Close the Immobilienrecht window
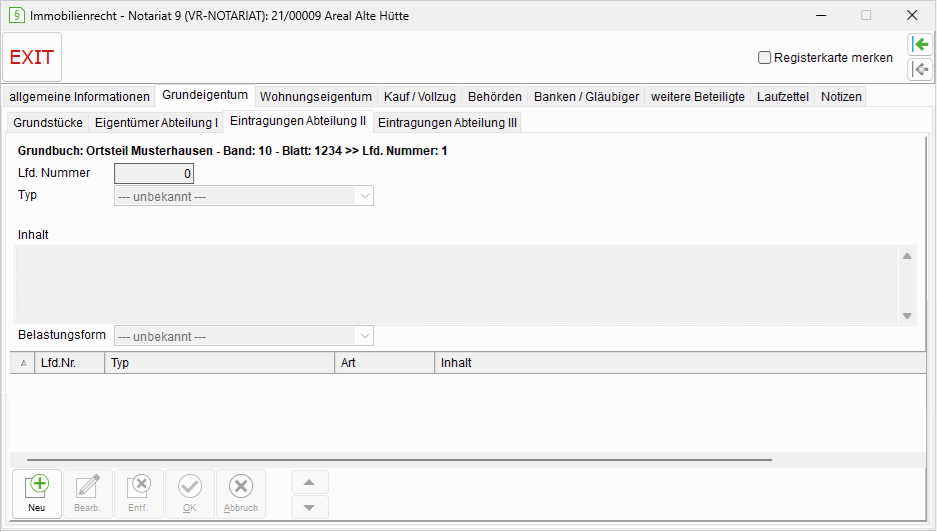 coord(912,16)
